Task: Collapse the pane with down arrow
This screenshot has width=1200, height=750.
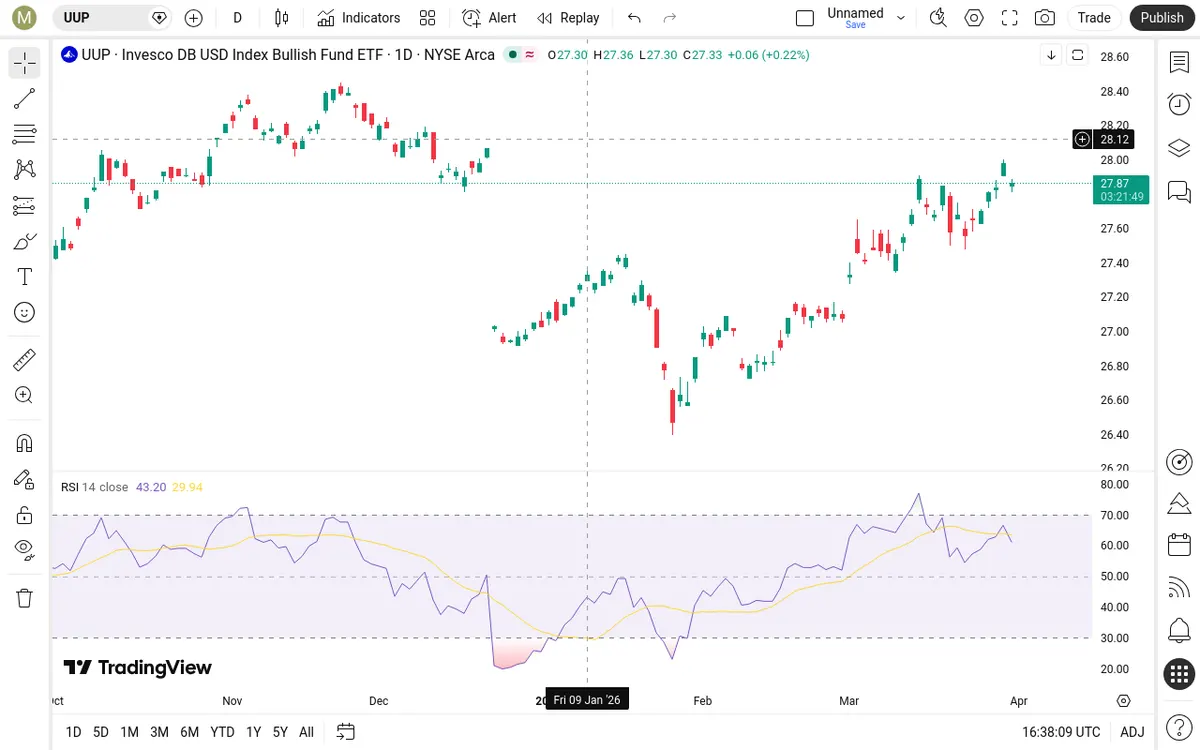Action: (x=1051, y=55)
